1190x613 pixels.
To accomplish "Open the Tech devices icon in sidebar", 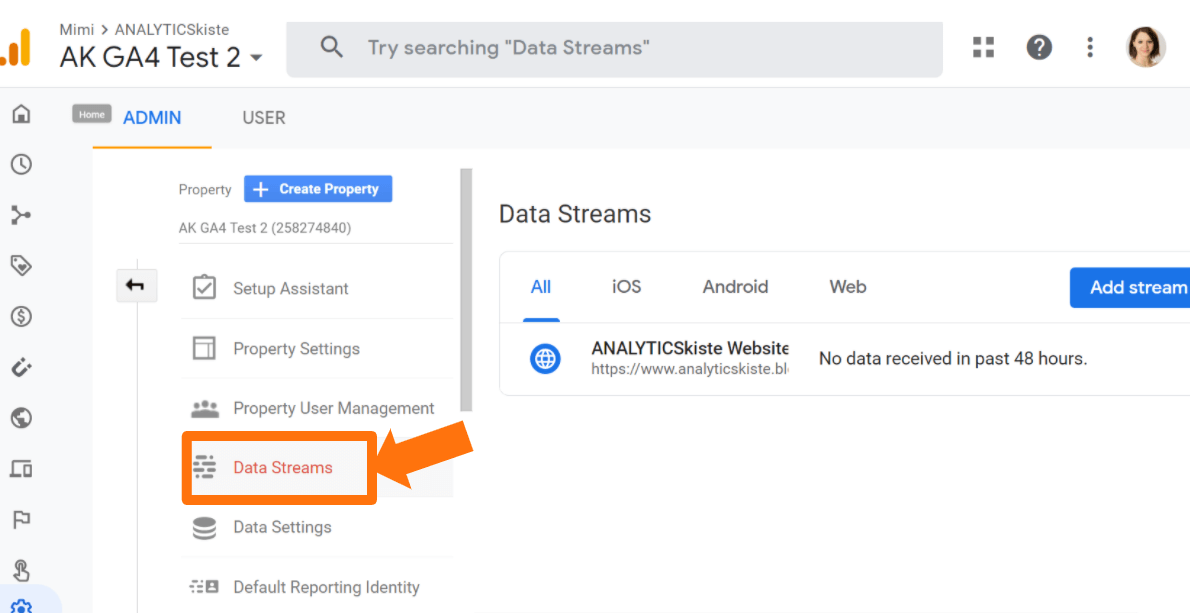I will [21, 468].
